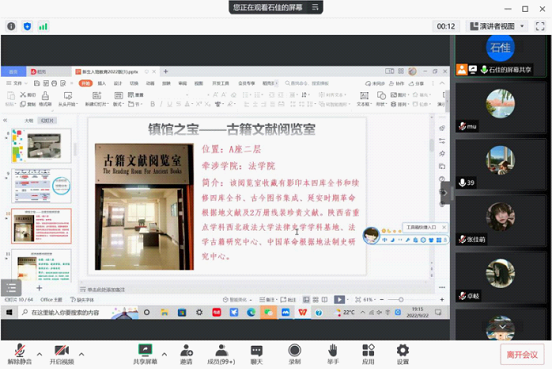Invite participants to the meeting
The image size is (552, 369).
point(186,354)
